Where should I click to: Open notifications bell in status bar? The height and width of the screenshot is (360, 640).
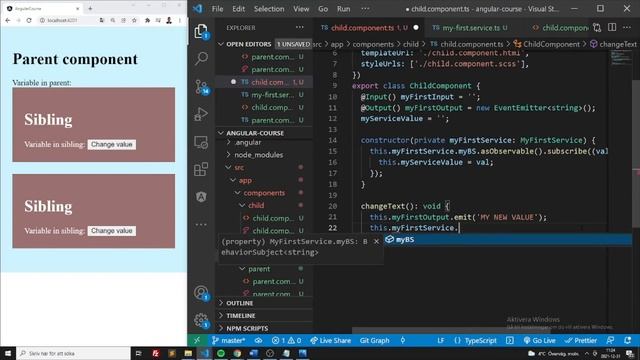tap(627, 340)
